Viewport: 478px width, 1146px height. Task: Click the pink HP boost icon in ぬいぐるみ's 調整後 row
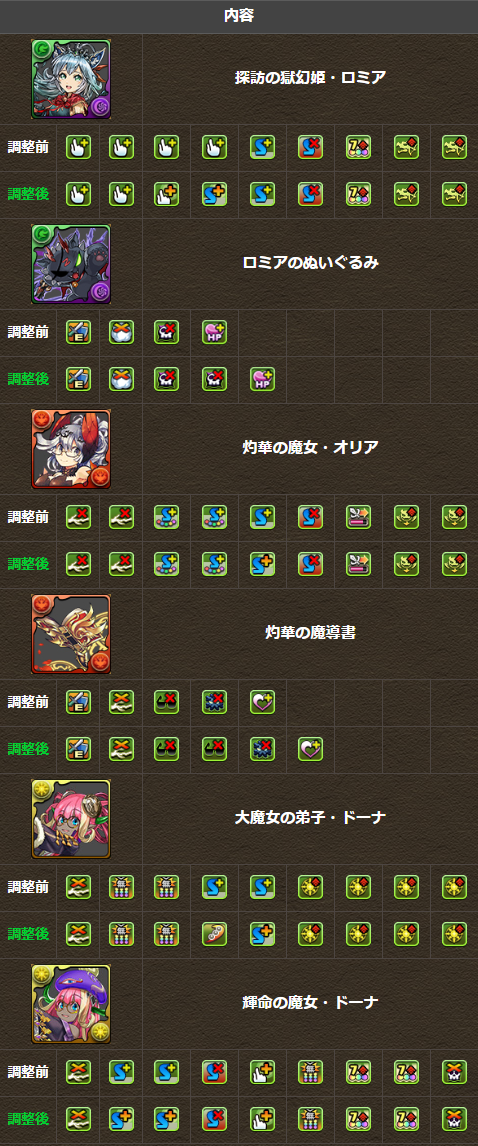pyautogui.click(x=262, y=379)
